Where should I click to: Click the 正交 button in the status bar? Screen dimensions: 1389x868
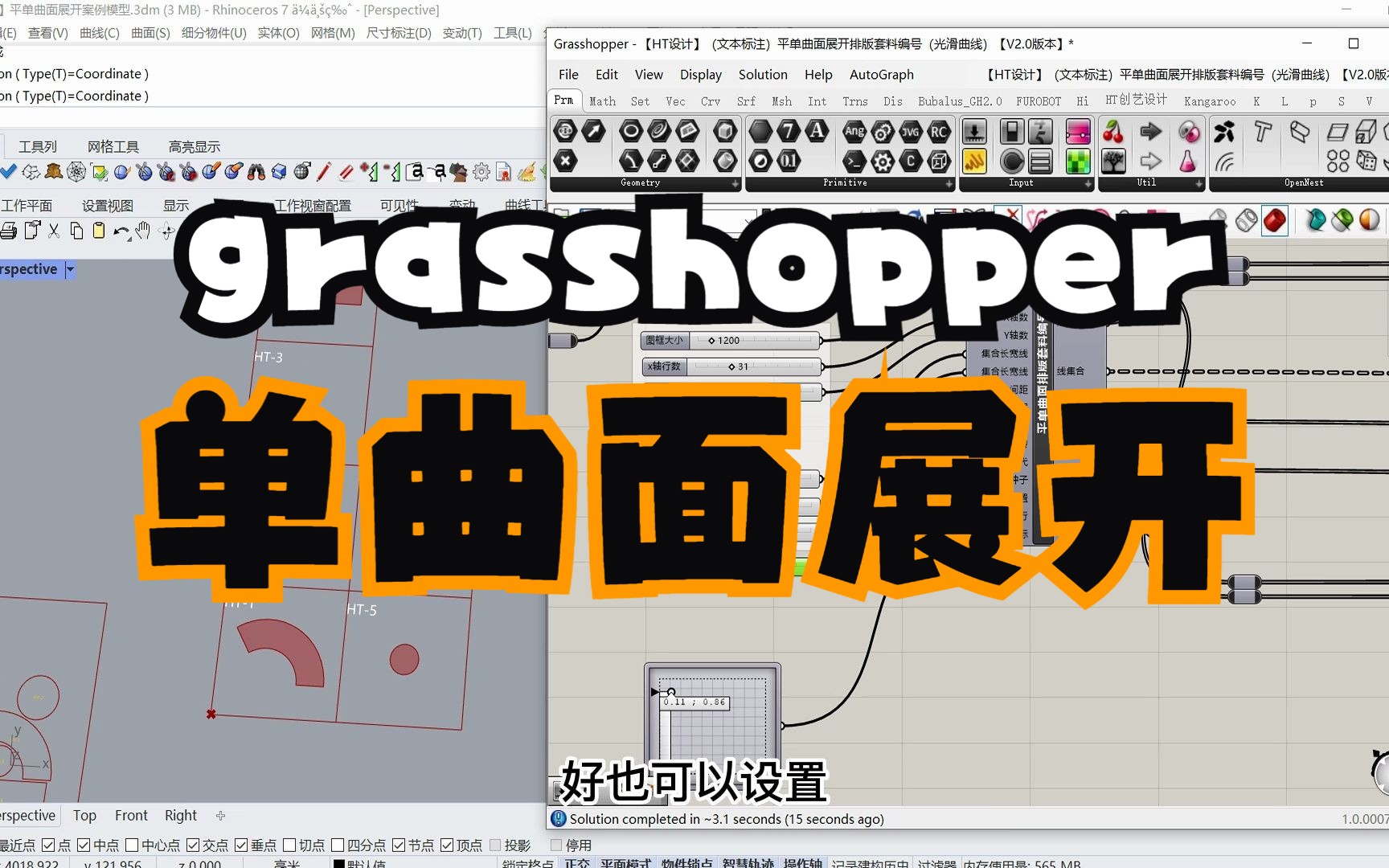click(x=577, y=862)
